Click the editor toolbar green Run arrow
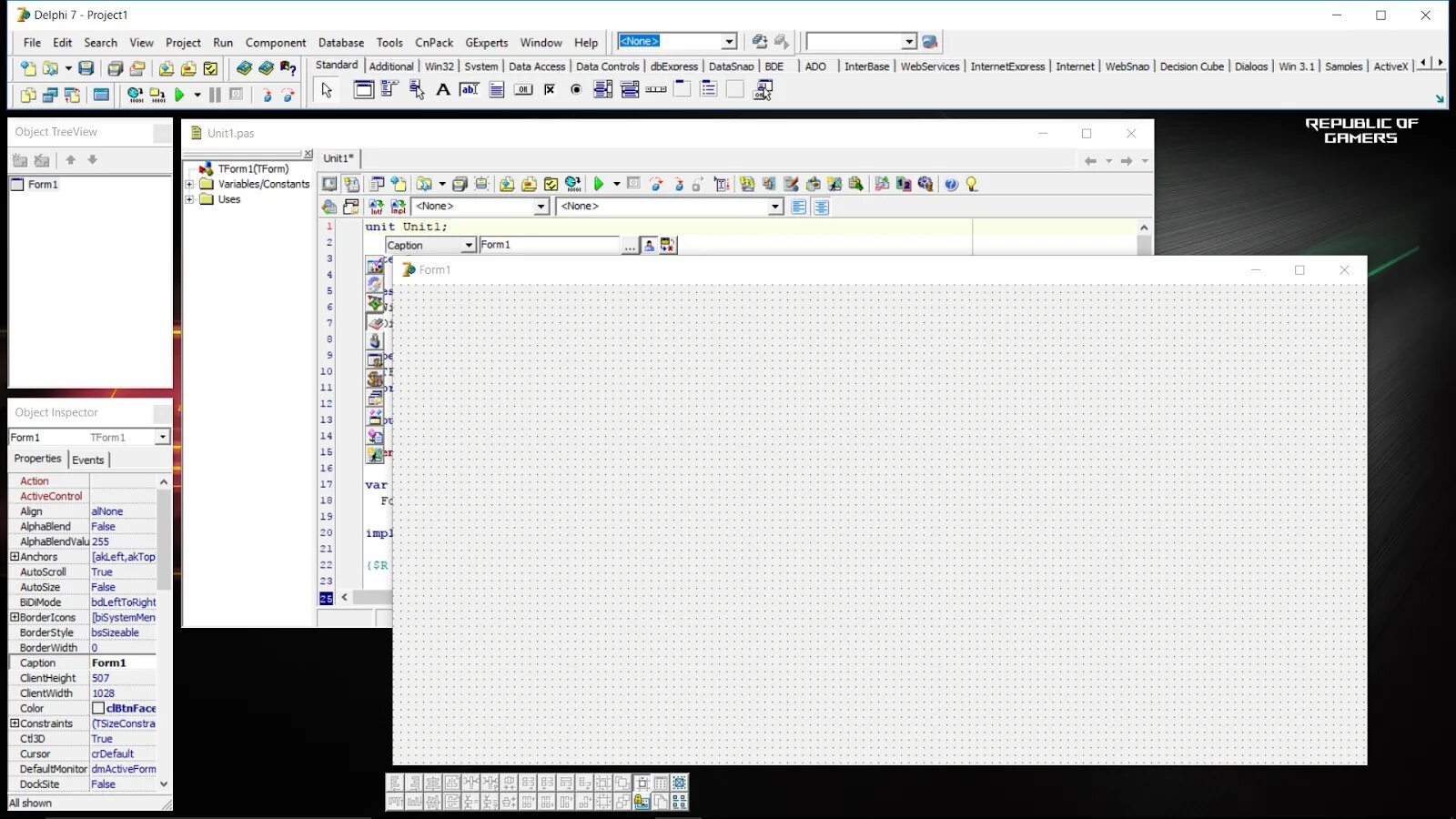Screen dimensions: 1456x819 coord(599,184)
